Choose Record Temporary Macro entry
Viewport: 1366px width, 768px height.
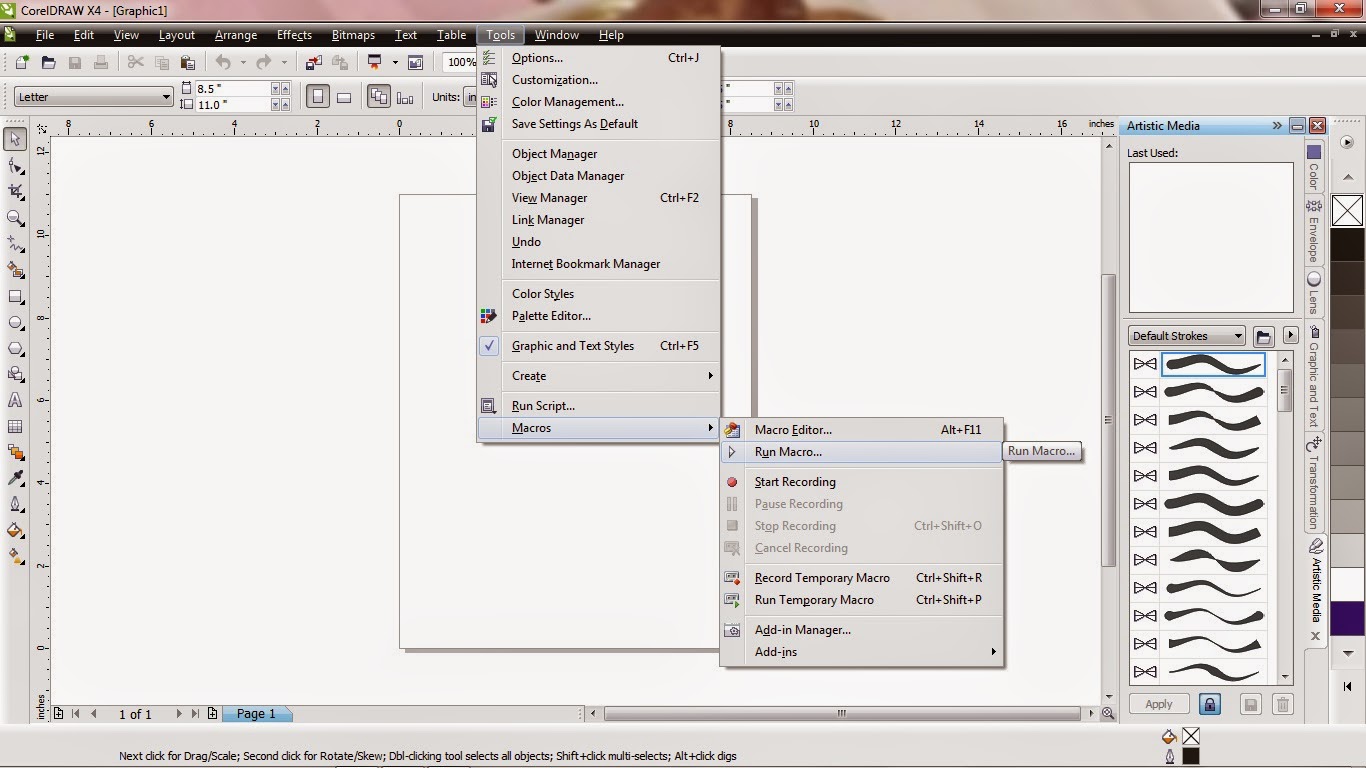pos(862,578)
